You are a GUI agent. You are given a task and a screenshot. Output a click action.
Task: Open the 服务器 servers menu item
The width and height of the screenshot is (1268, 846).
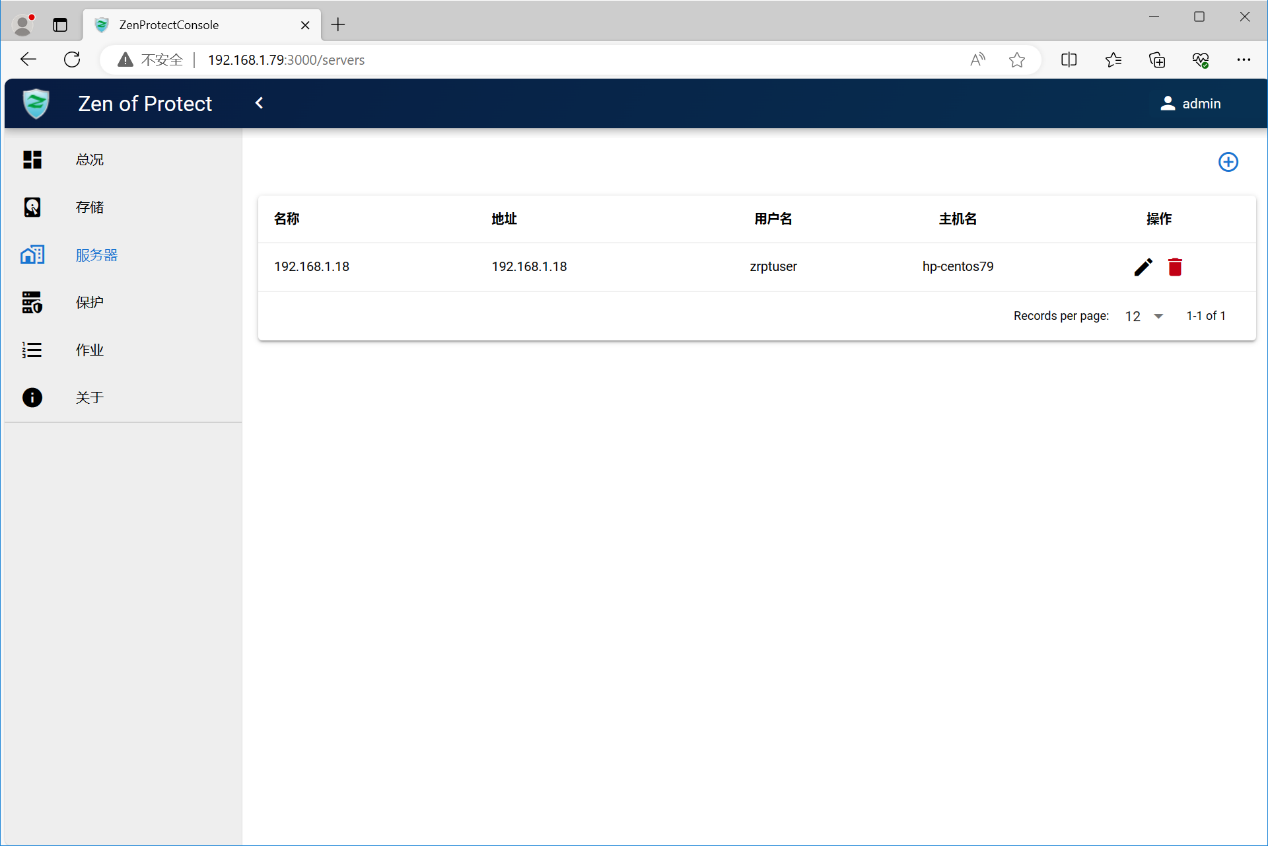(96, 255)
